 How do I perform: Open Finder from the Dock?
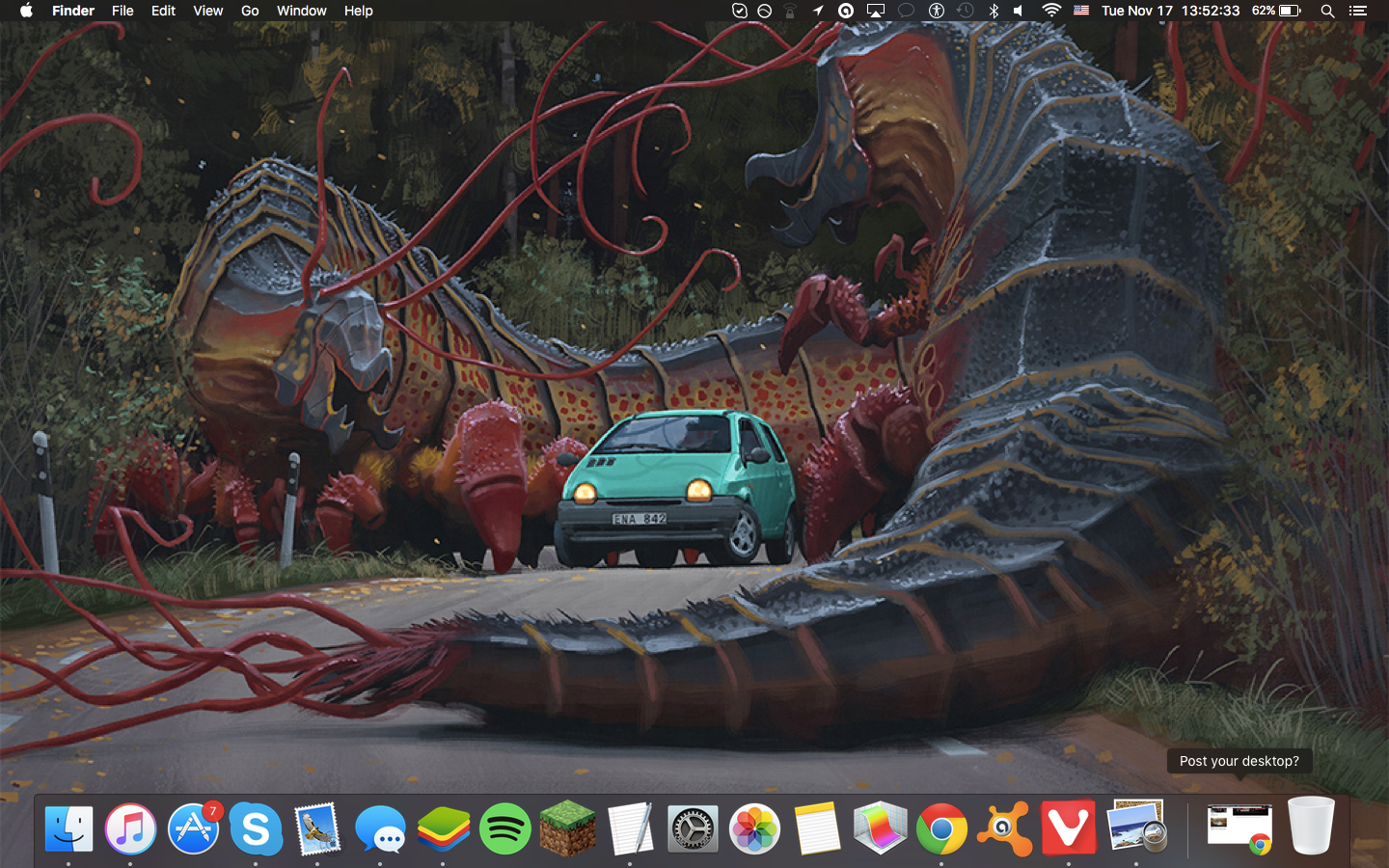(68, 828)
